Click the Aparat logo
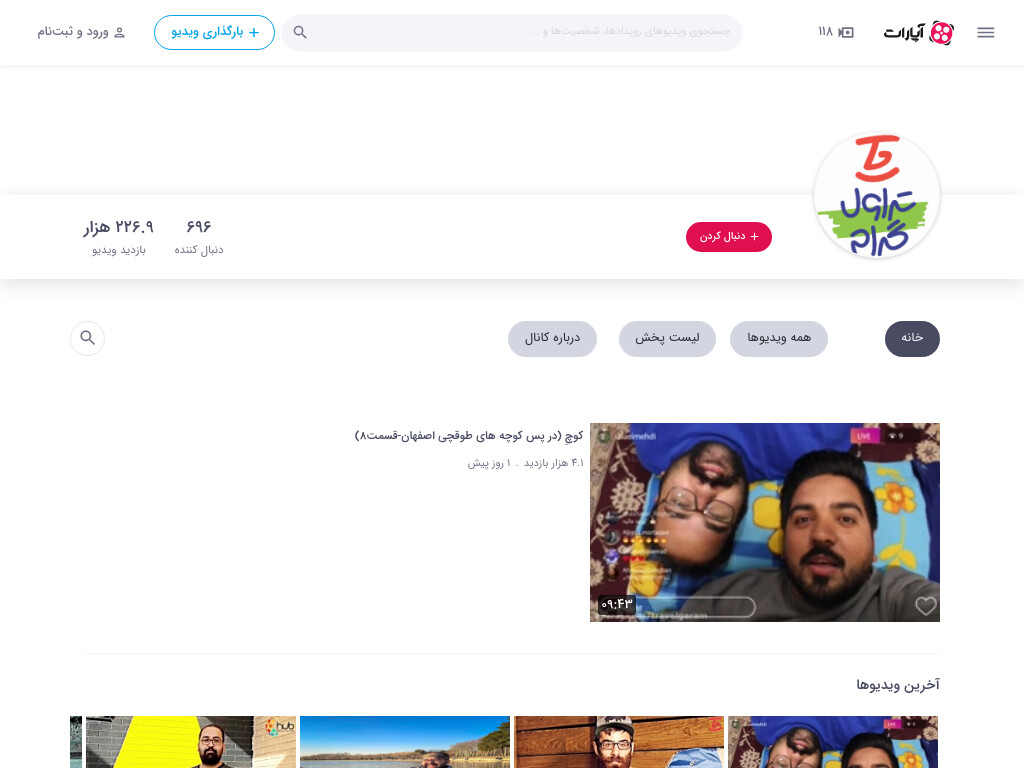The width and height of the screenshot is (1024, 768). (919, 32)
